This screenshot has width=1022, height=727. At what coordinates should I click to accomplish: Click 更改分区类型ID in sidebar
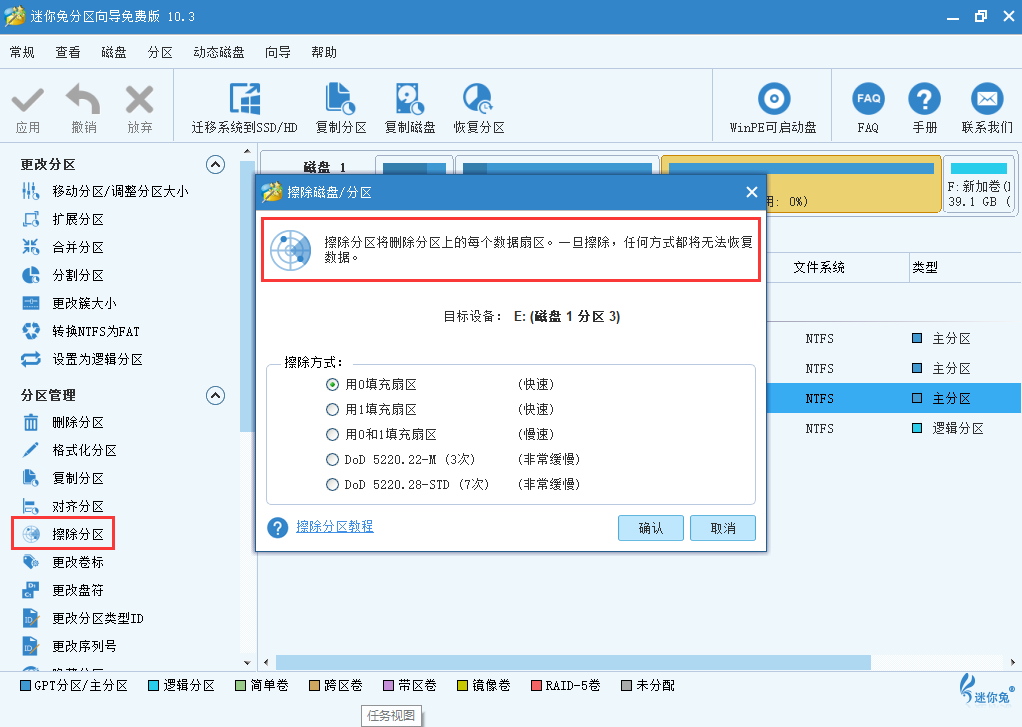83,619
